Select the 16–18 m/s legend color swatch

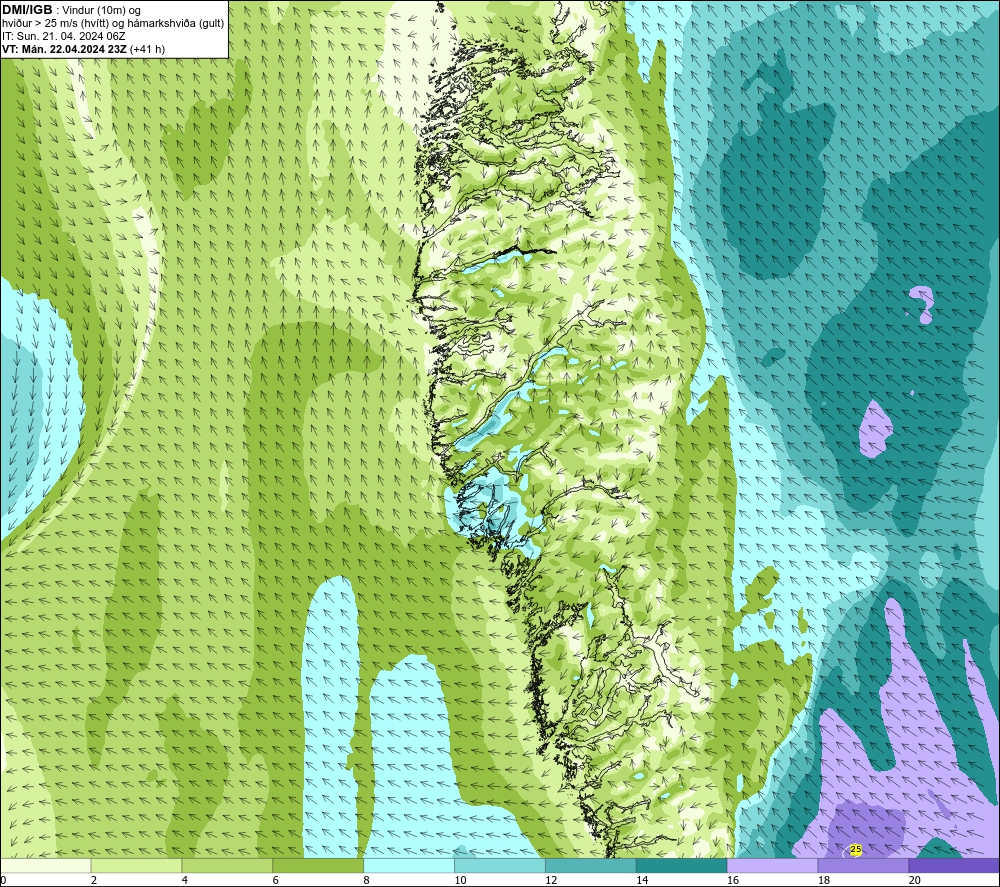772,866
